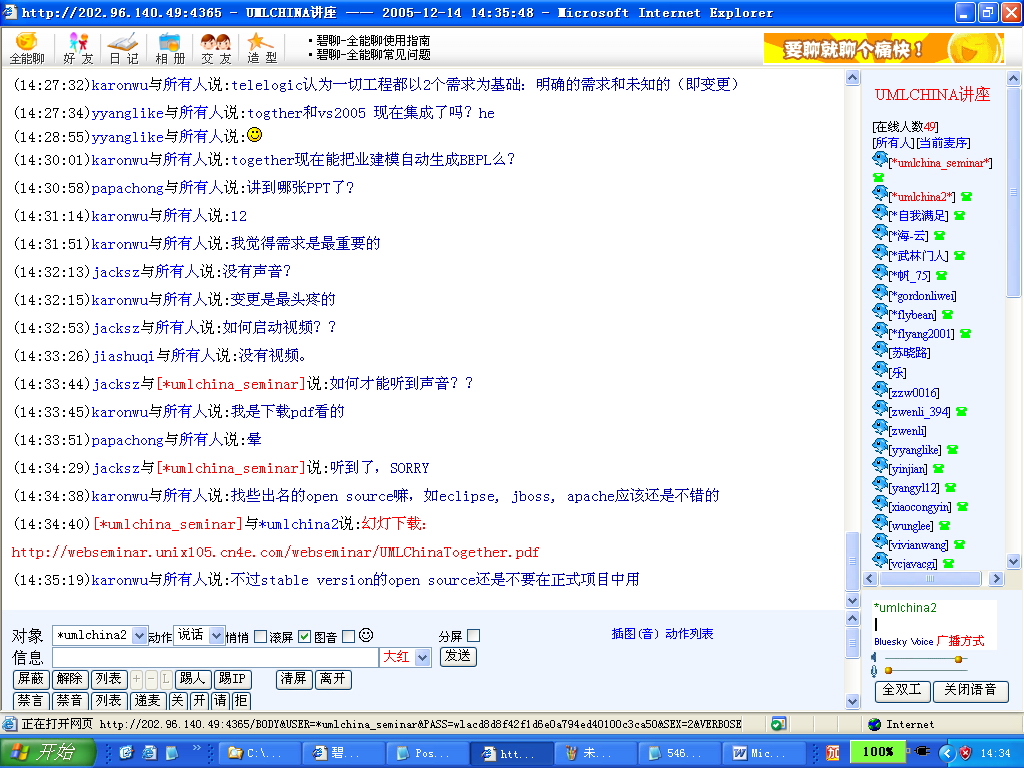Click the yellow 要聊就聊个痛快 banner
Screen dimensions: 1024x768
(884, 48)
